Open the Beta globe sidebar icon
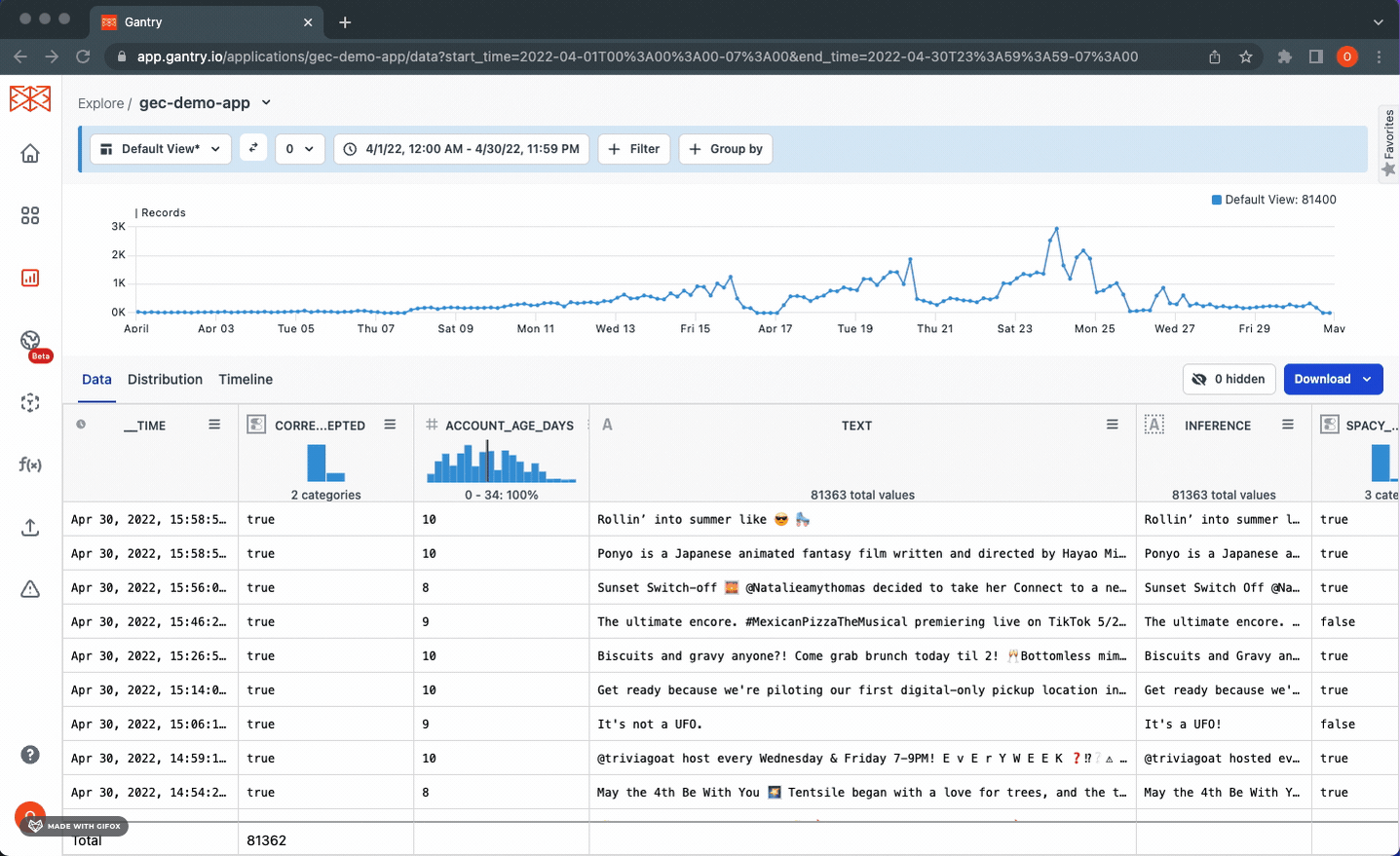 (x=30, y=340)
